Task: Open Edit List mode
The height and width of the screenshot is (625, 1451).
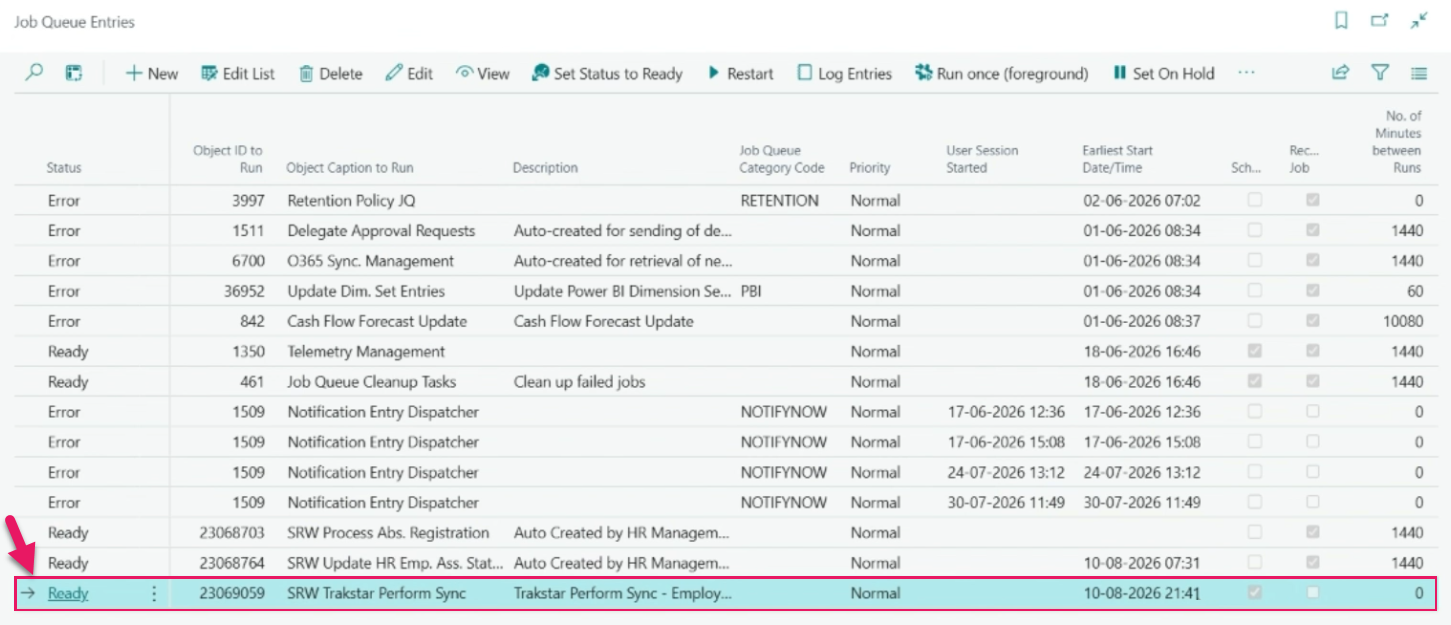Action: tap(238, 73)
